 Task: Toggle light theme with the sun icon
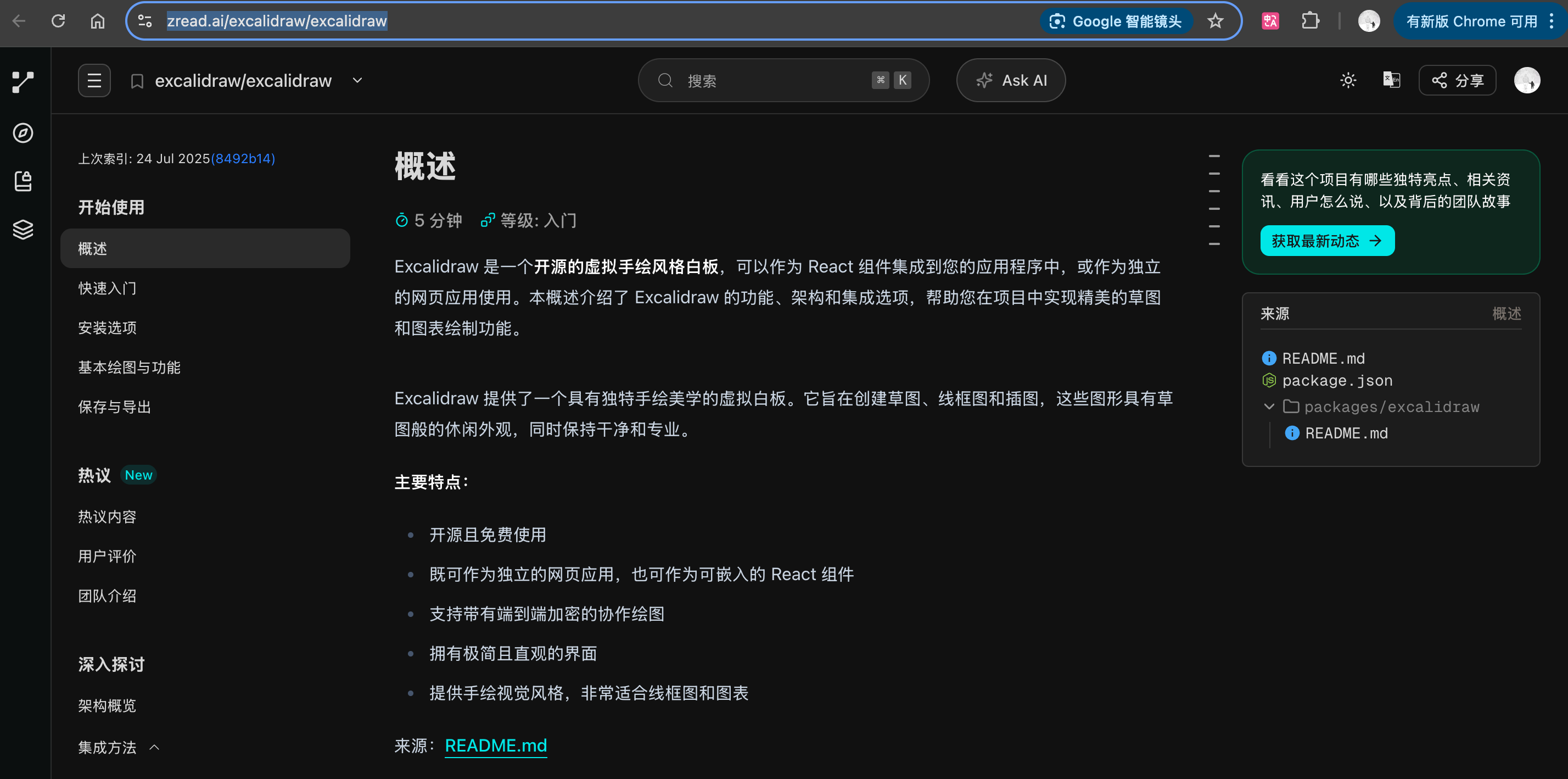[x=1348, y=80]
